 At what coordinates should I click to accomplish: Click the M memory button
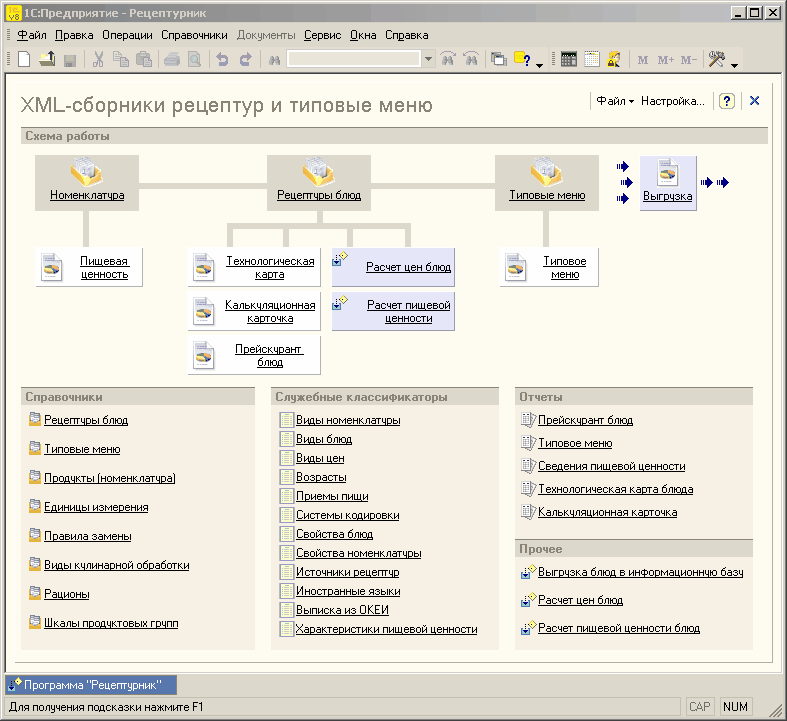click(x=642, y=60)
